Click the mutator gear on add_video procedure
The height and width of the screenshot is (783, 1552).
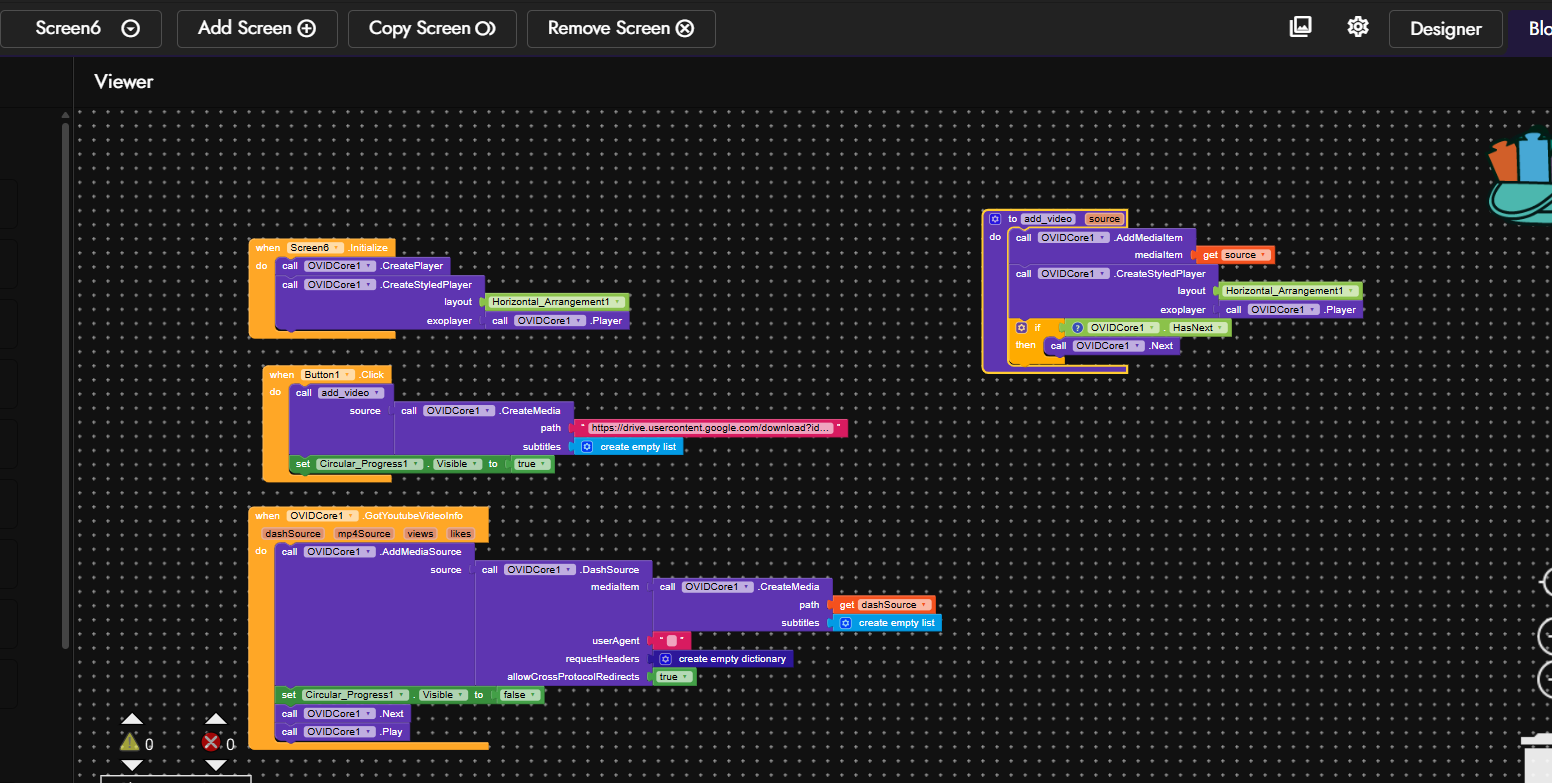pos(995,219)
